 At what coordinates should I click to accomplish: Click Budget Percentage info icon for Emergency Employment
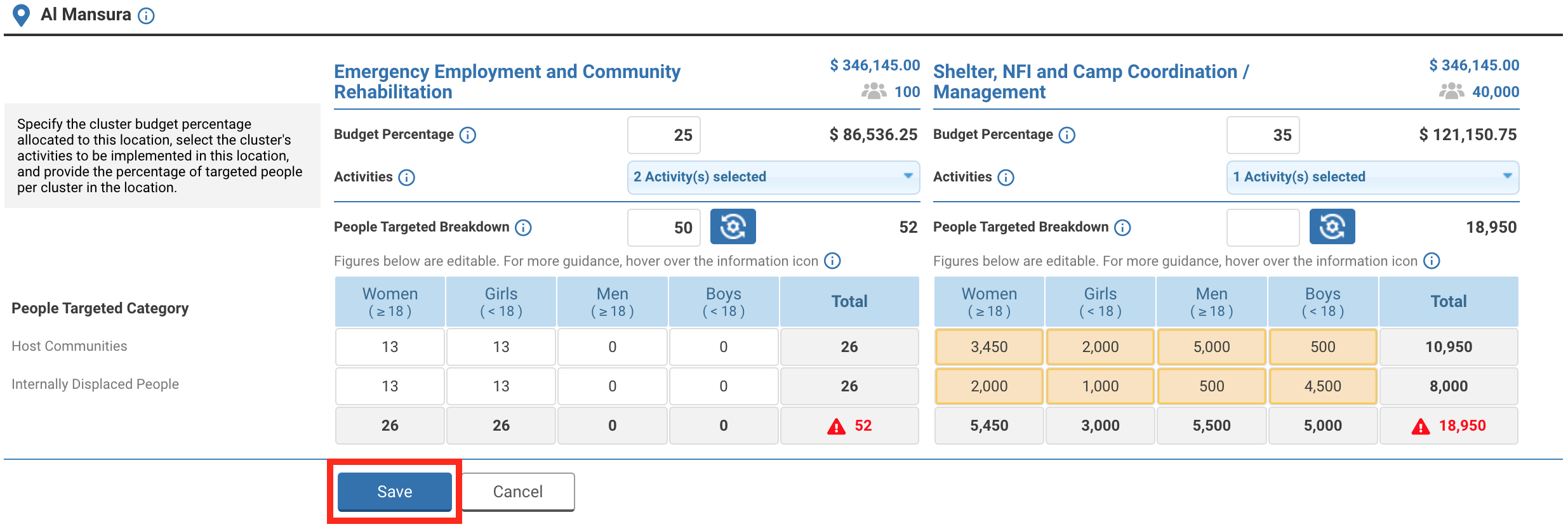tap(468, 135)
